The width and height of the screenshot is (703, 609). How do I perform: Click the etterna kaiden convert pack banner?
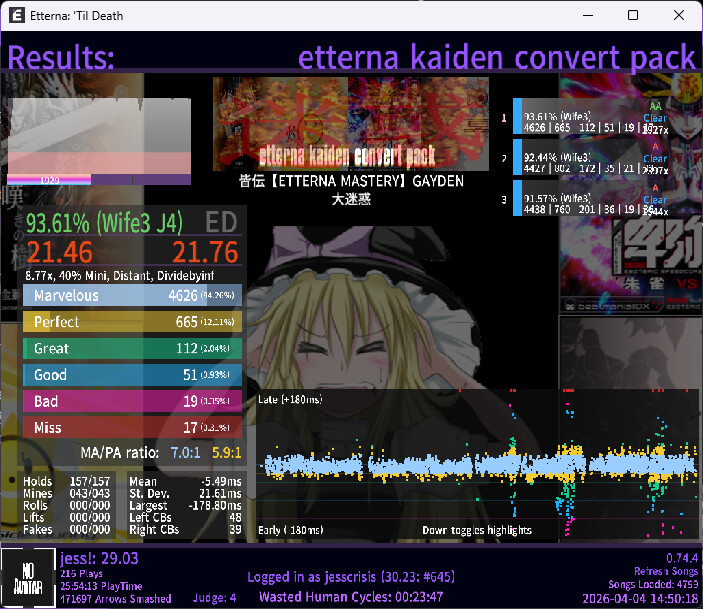tap(350, 125)
